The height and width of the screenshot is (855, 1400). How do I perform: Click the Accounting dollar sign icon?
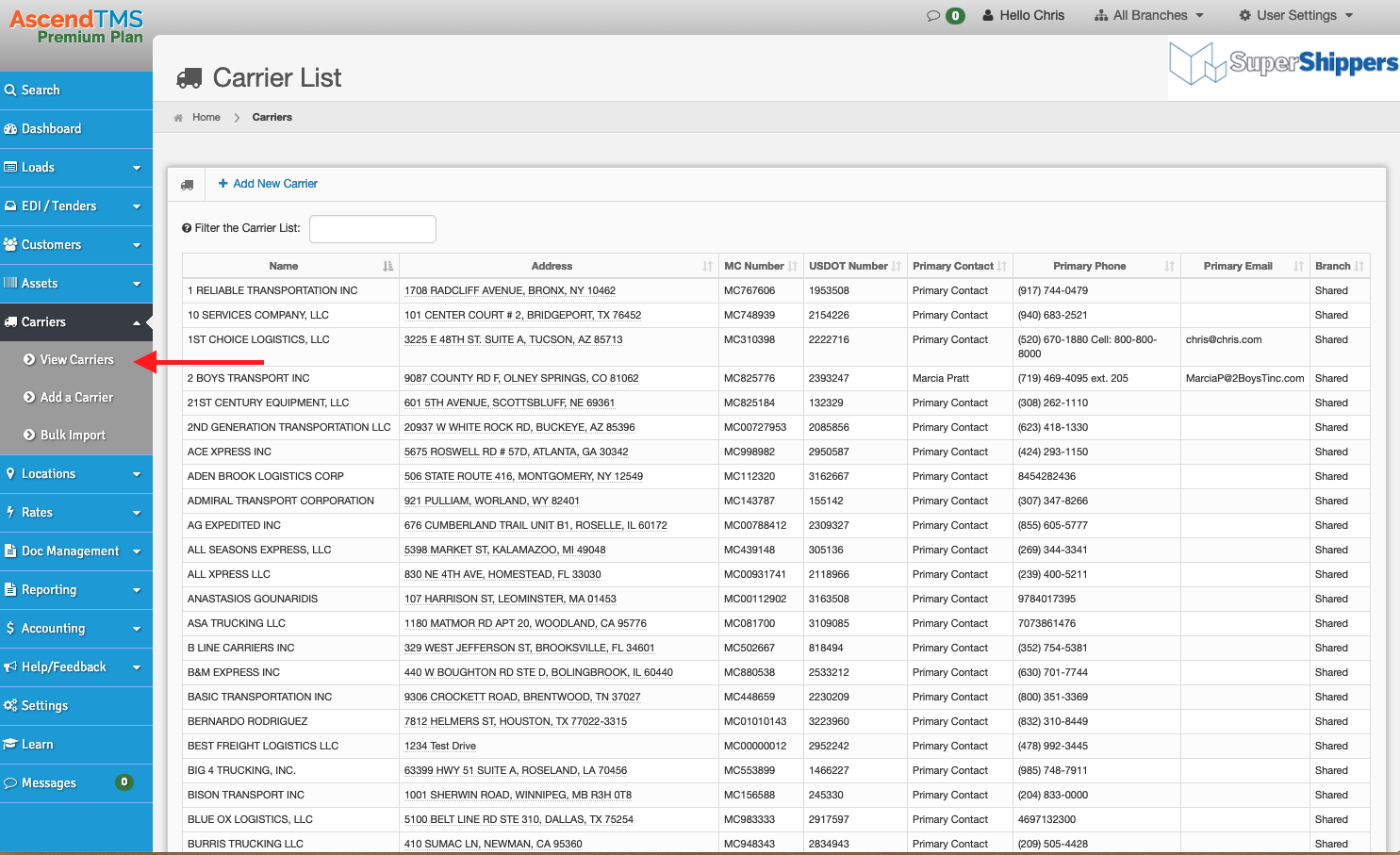pos(9,628)
